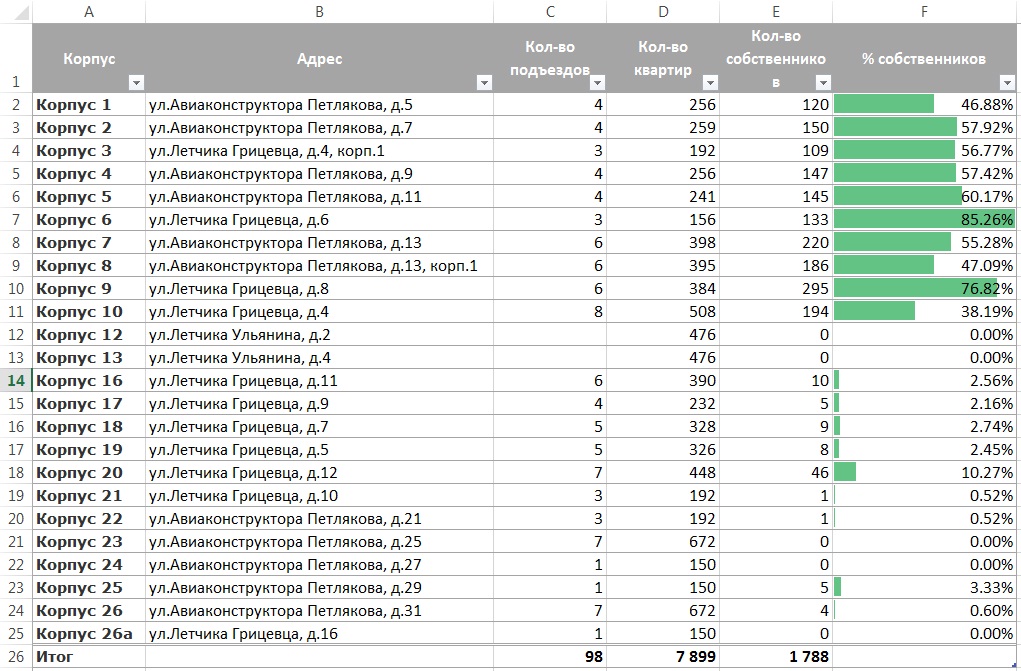Click cell 'Корпус 26а'
Viewport: 1021px width, 671px height.
coord(89,633)
